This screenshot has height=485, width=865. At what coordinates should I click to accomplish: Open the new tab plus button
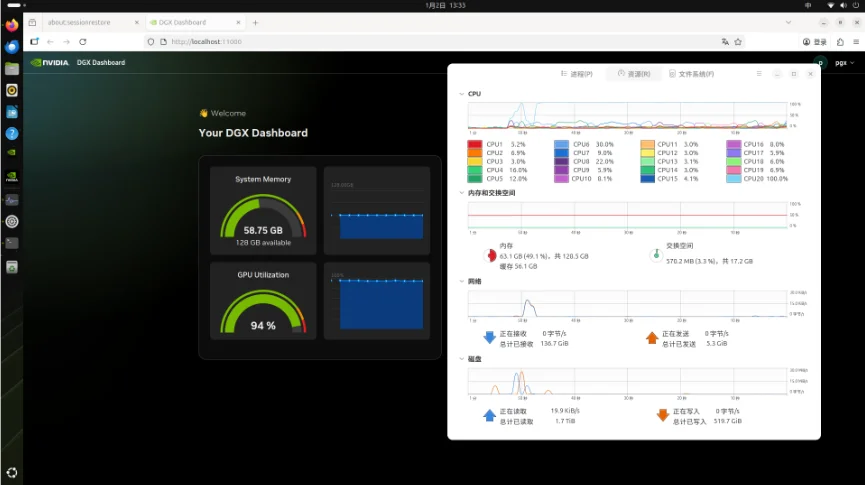255,22
